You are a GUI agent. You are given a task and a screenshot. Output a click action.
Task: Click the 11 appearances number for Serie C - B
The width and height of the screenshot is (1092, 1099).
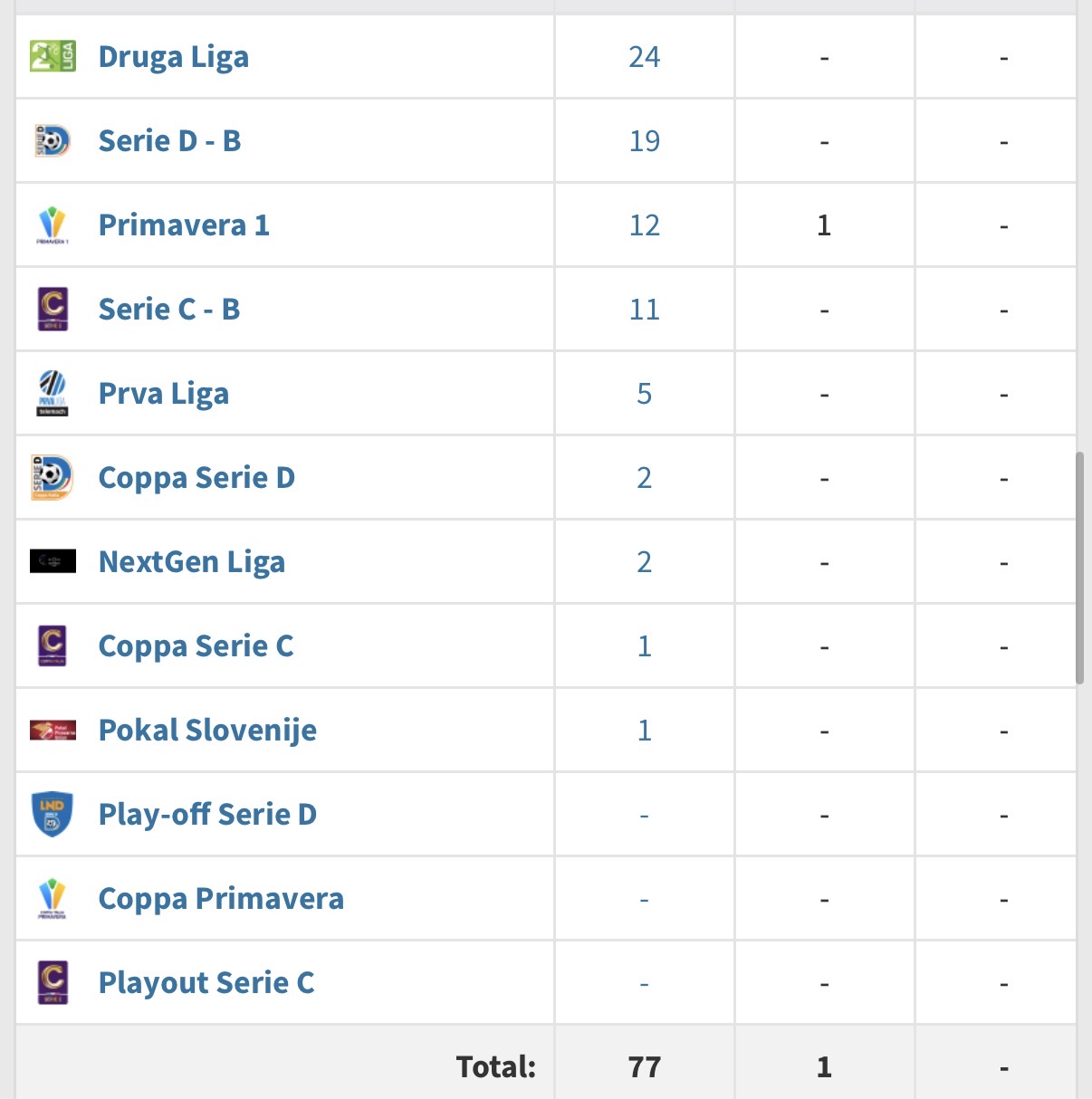[645, 310]
